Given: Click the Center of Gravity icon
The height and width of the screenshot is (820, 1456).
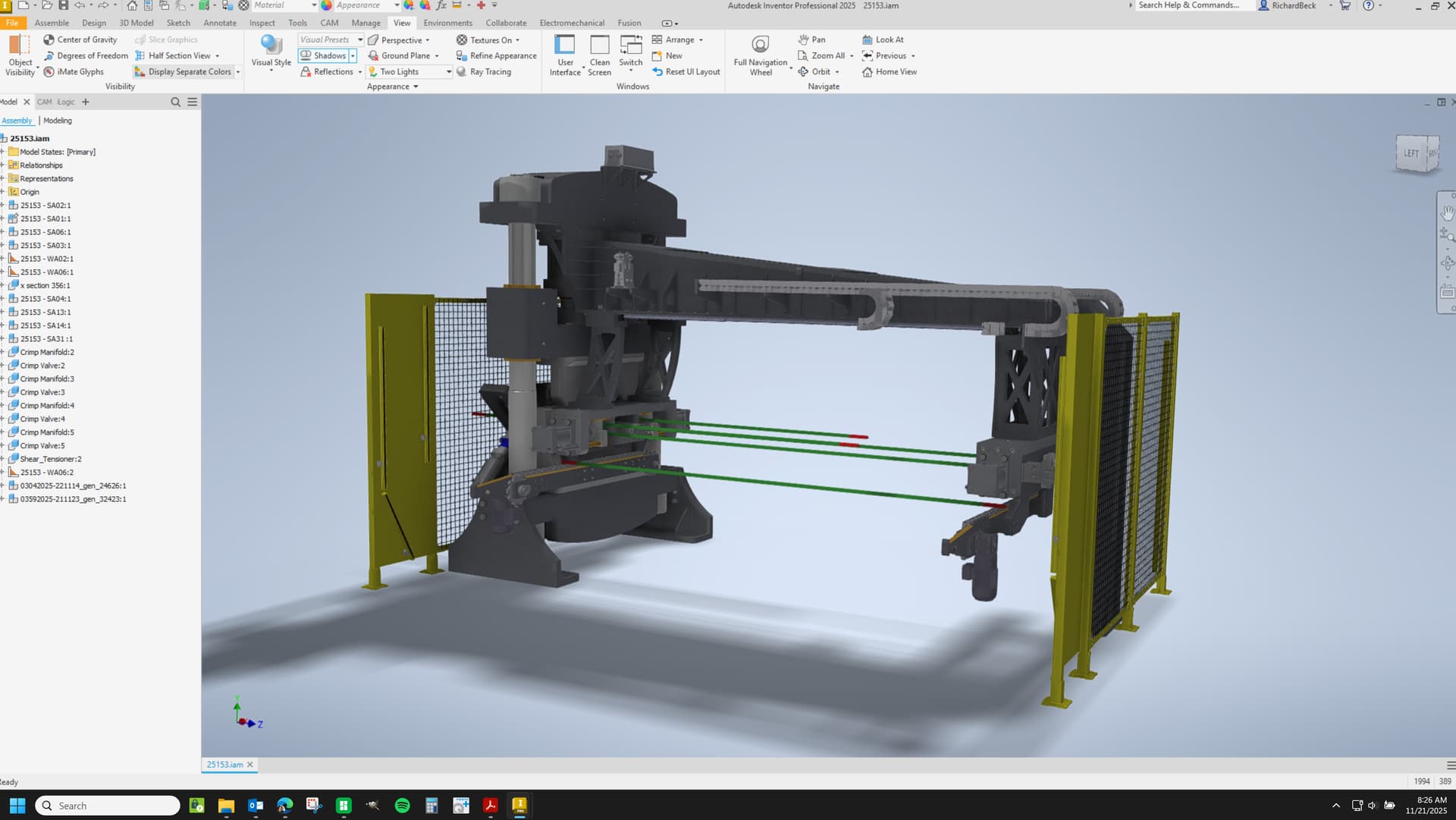Looking at the screenshot, I should [49, 39].
